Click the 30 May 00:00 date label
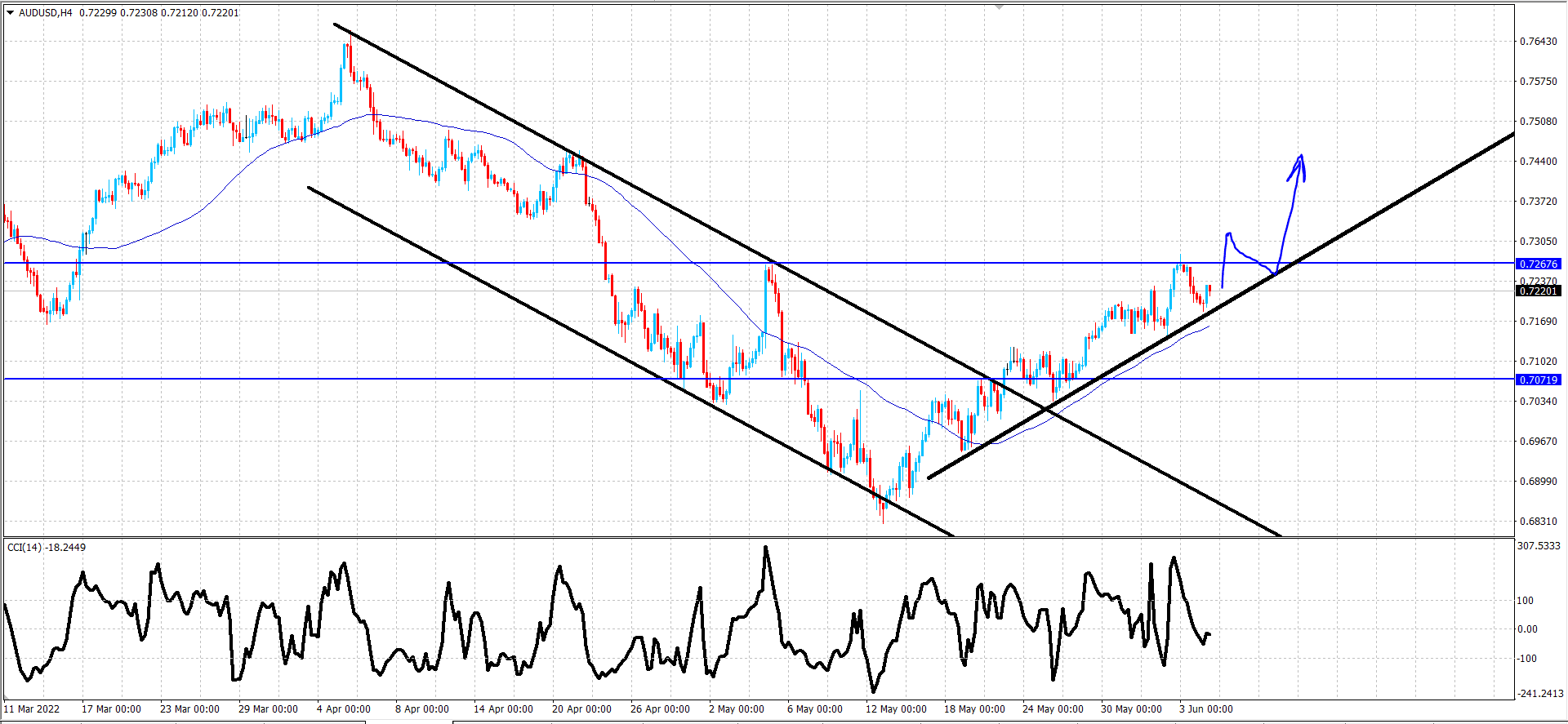 click(1131, 708)
